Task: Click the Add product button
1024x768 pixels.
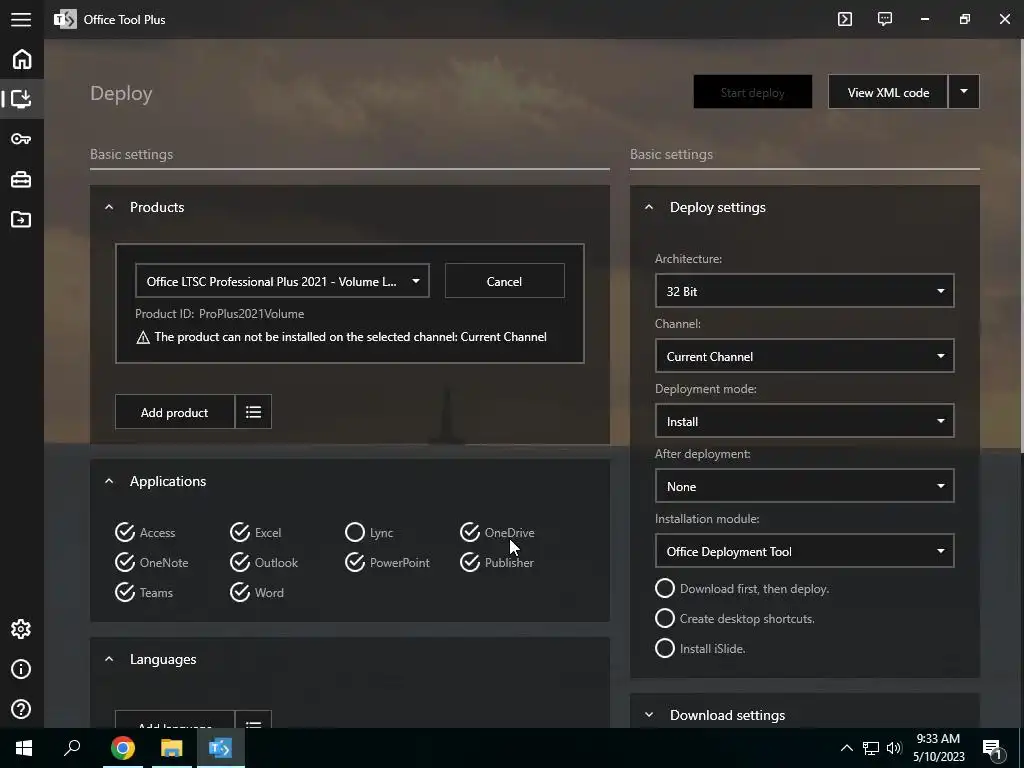Action: [174, 411]
